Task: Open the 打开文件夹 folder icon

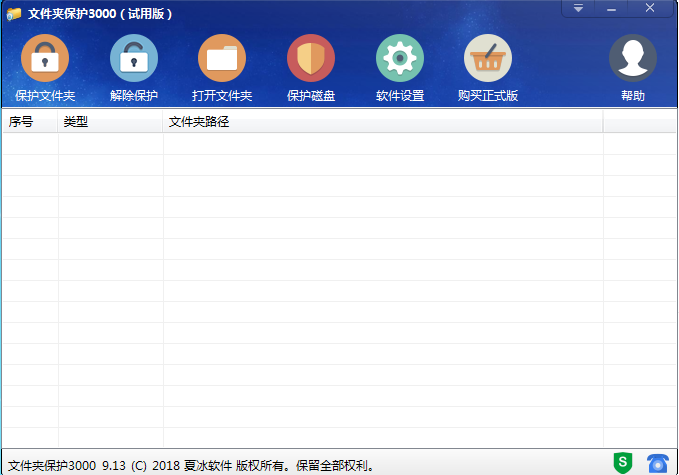Action: 222,59
